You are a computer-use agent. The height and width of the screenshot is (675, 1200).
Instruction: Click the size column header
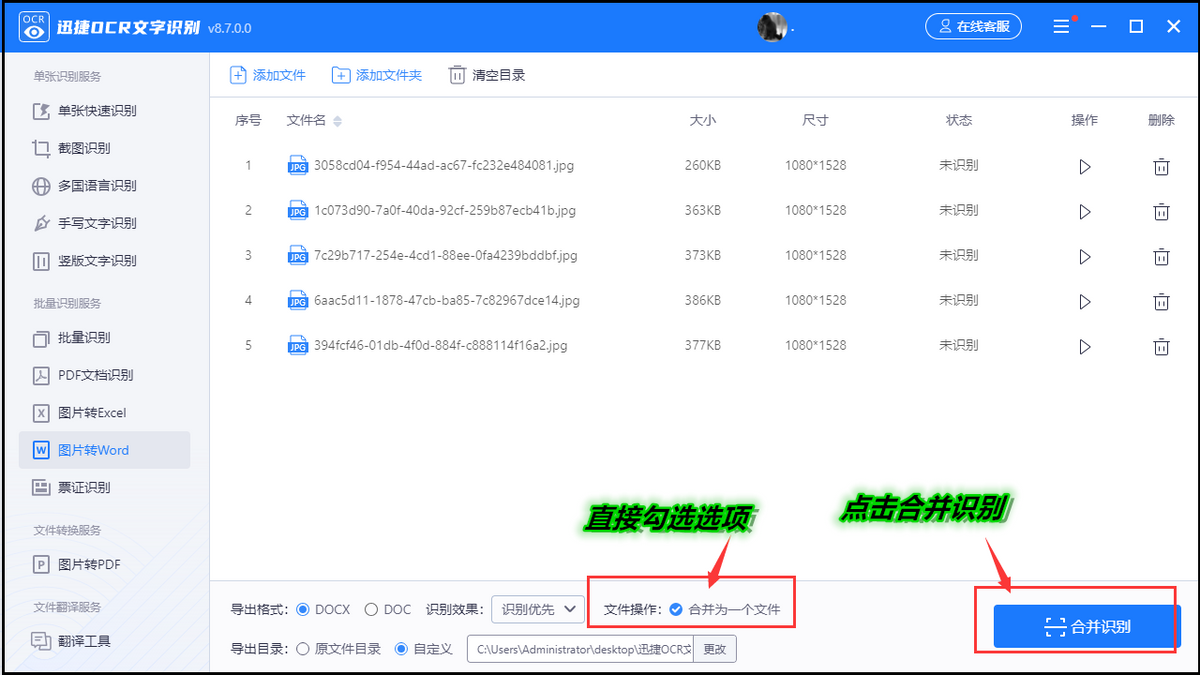703,121
